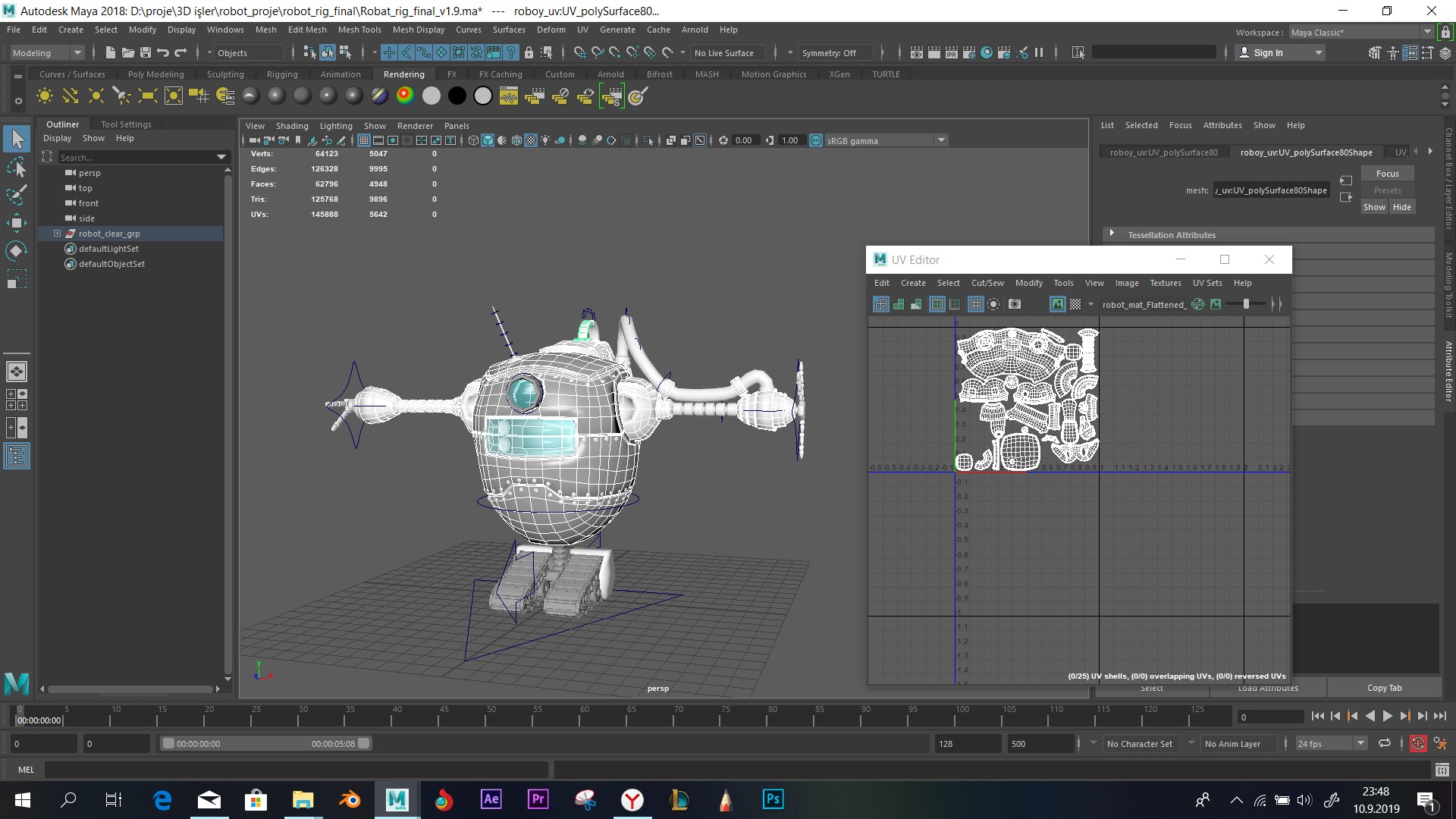Screen dimensions: 1456x819
Task: Toggle grid display in UV Editor toolbar
Action: [976, 304]
